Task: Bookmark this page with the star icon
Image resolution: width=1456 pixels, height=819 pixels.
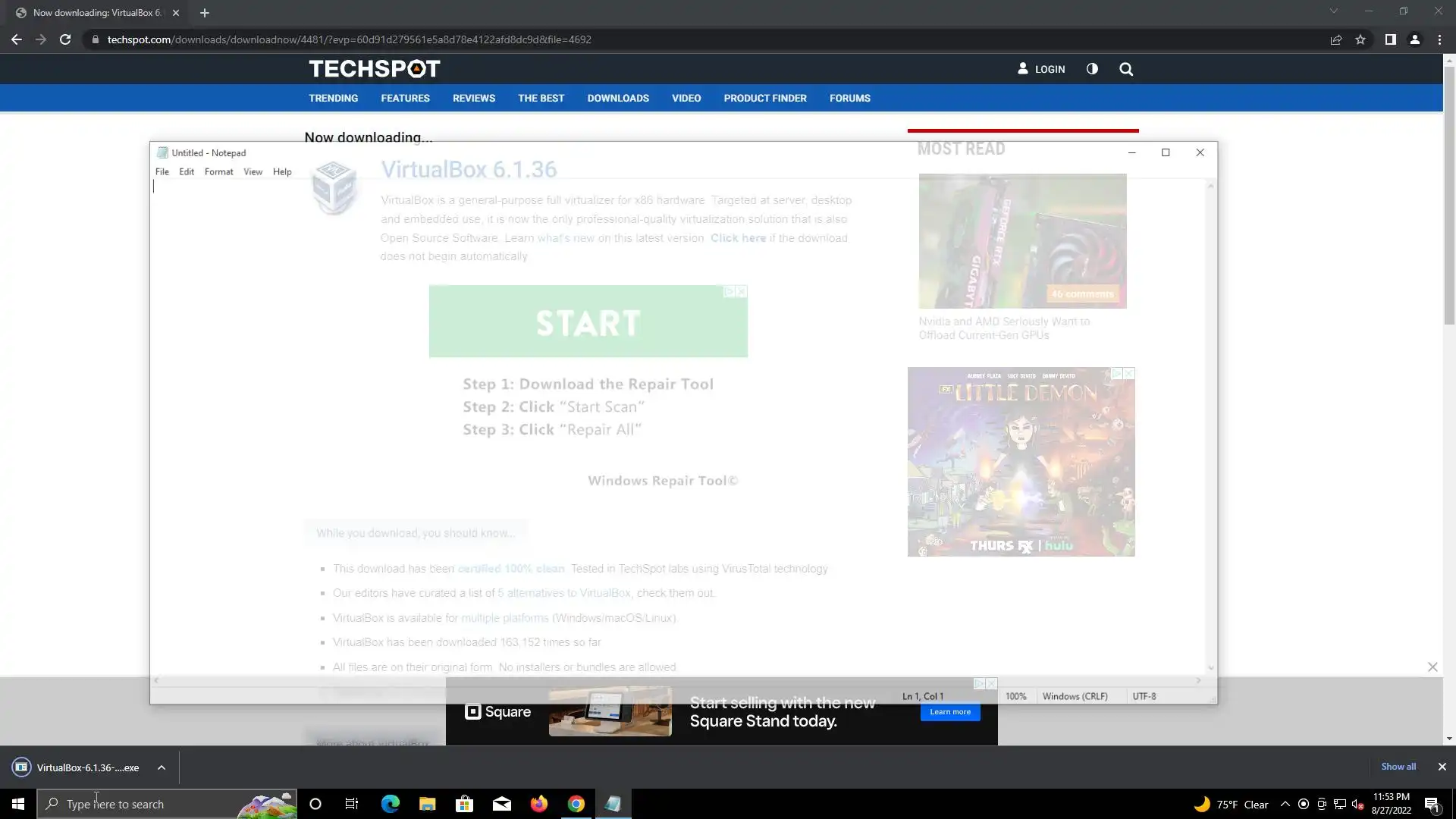Action: click(x=1360, y=39)
